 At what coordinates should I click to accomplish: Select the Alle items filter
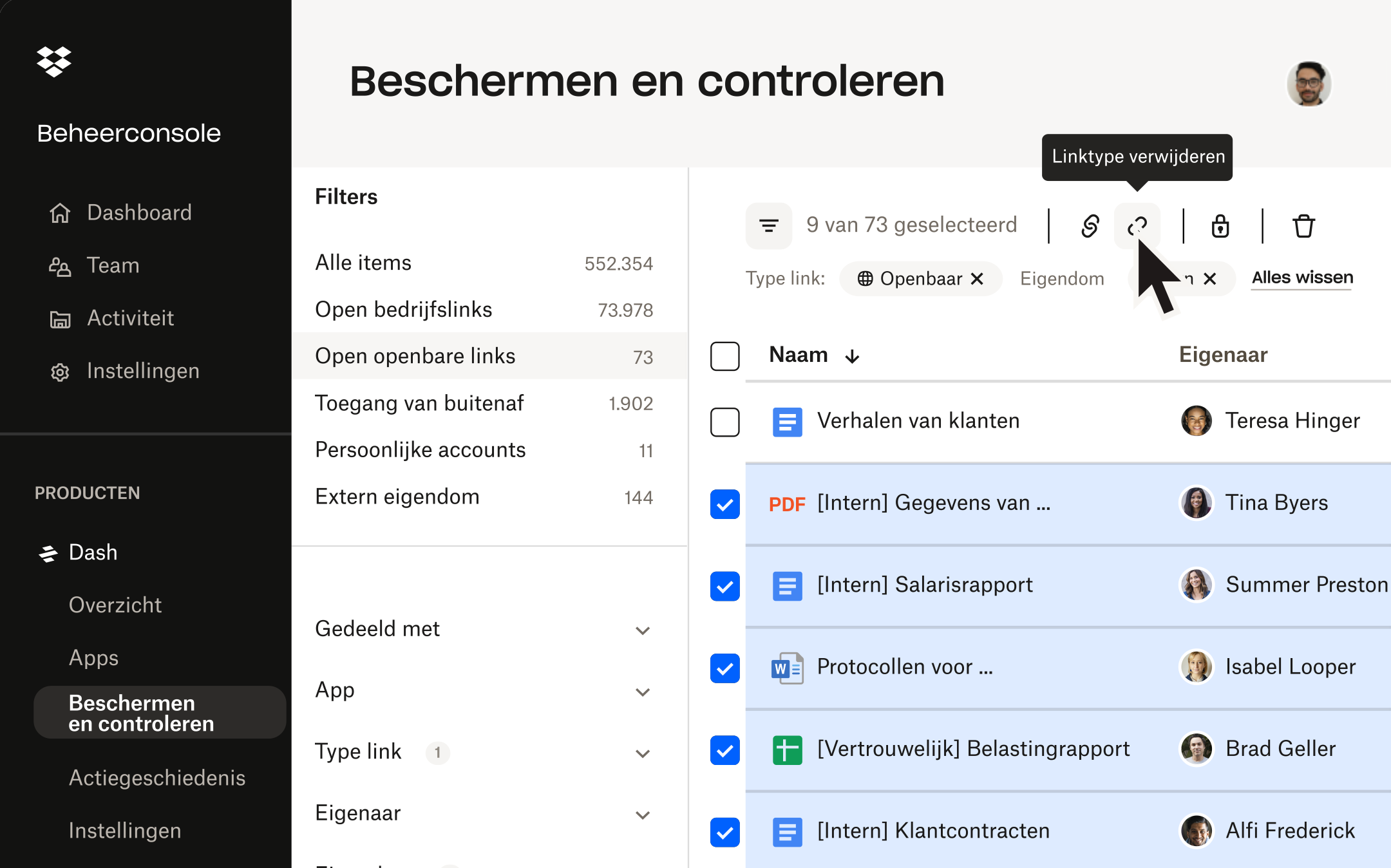point(490,263)
